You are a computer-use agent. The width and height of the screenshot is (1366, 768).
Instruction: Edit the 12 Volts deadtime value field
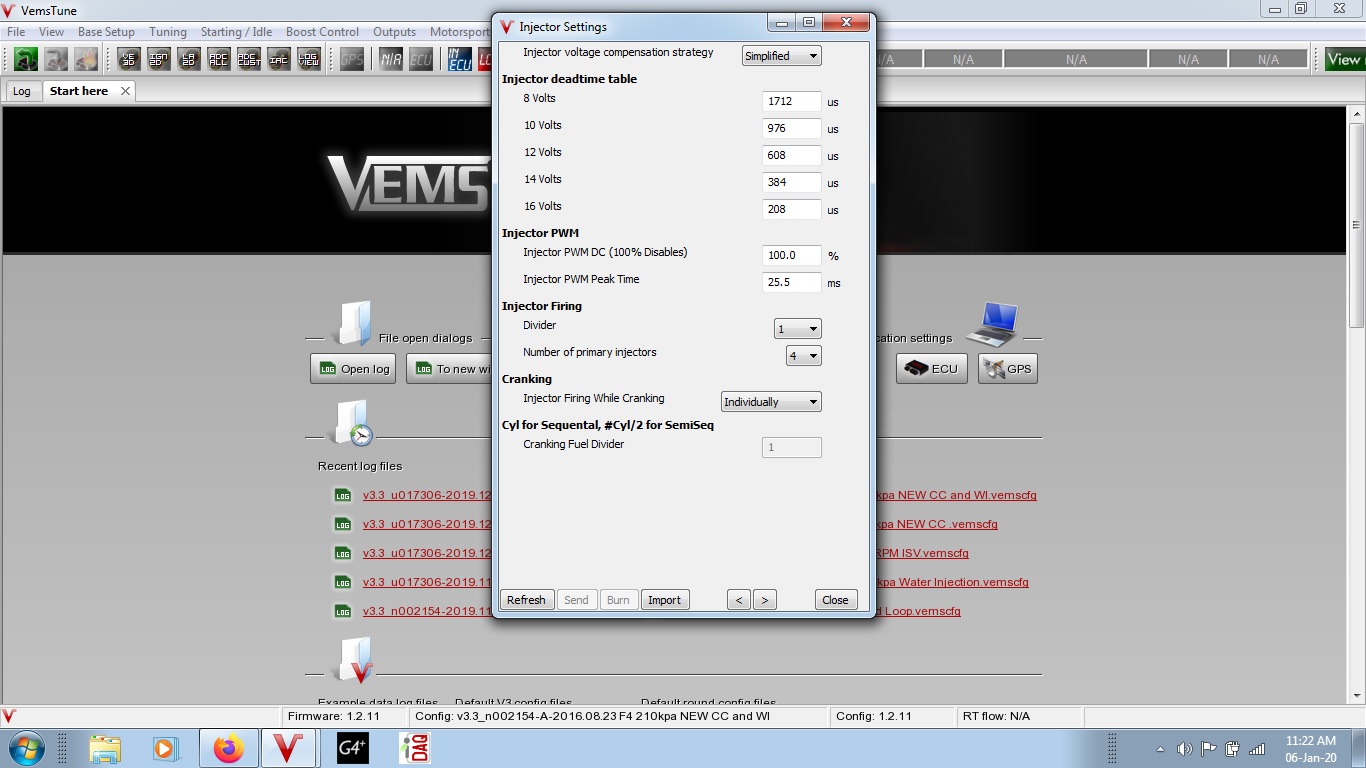790,155
